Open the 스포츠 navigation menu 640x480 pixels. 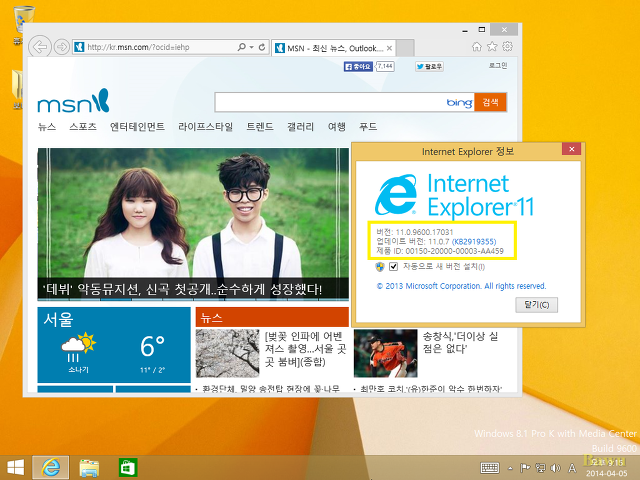[x=83, y=127]
